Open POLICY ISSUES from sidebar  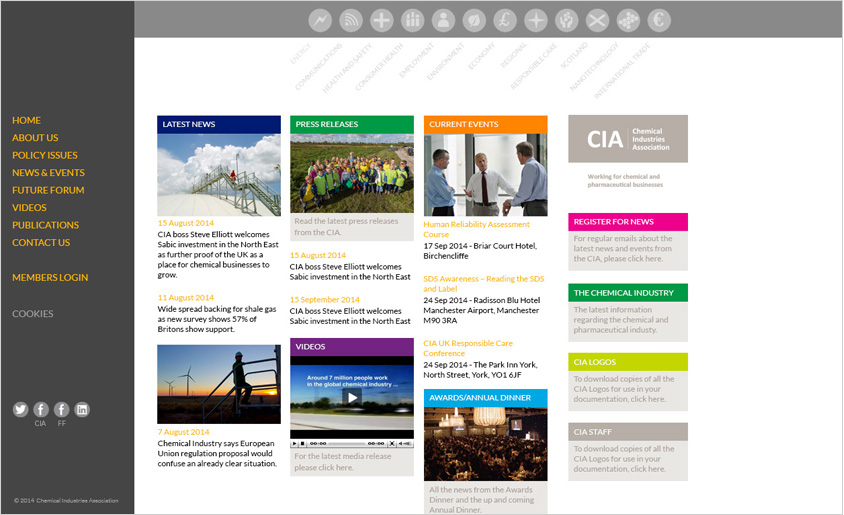click(45, 156)
